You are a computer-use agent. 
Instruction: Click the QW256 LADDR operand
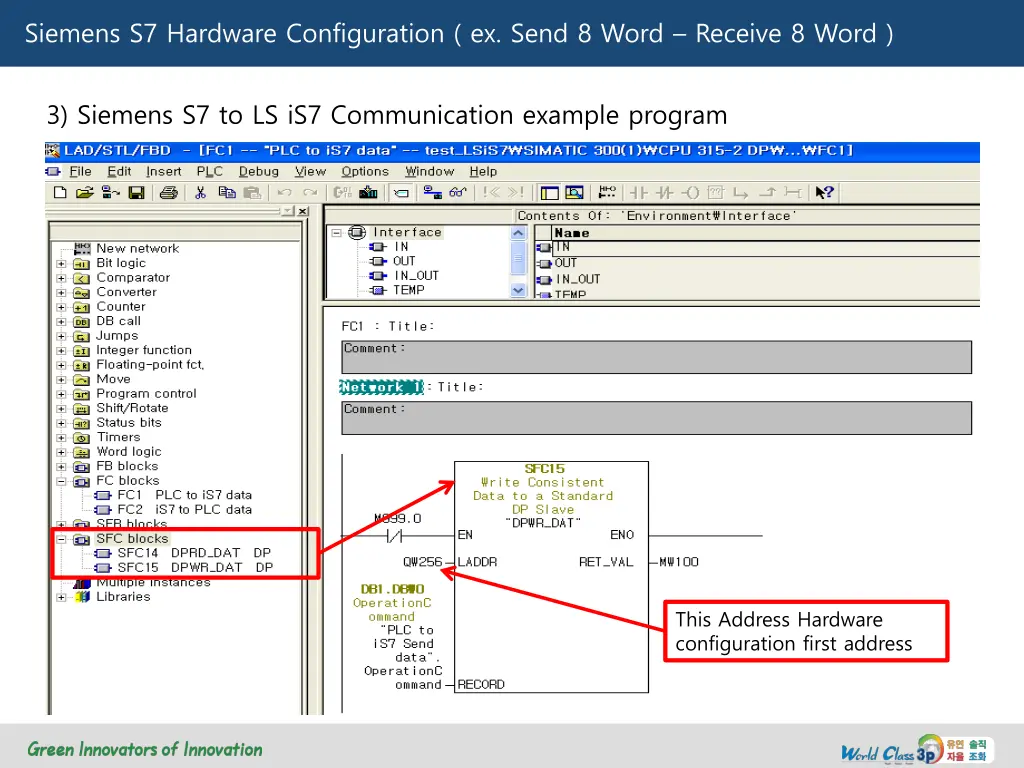click(423, 562)
